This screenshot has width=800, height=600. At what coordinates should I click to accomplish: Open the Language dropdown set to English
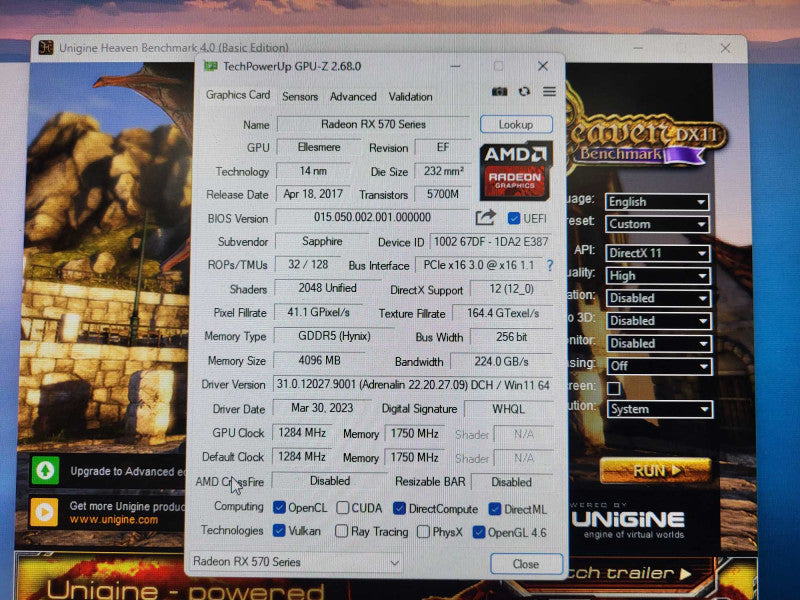657,202
